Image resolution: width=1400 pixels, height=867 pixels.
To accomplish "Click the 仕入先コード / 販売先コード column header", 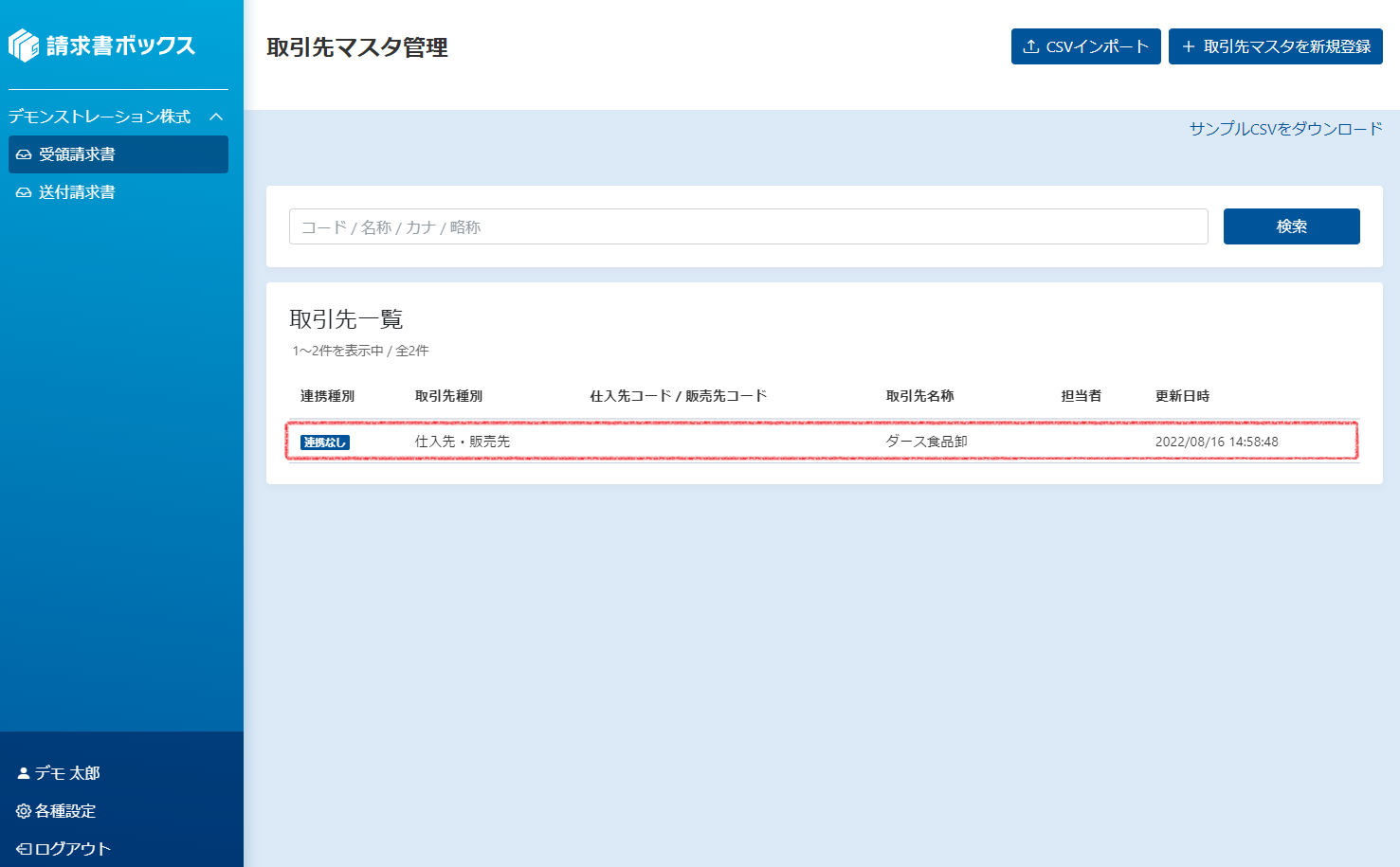I will coord(678,396).
